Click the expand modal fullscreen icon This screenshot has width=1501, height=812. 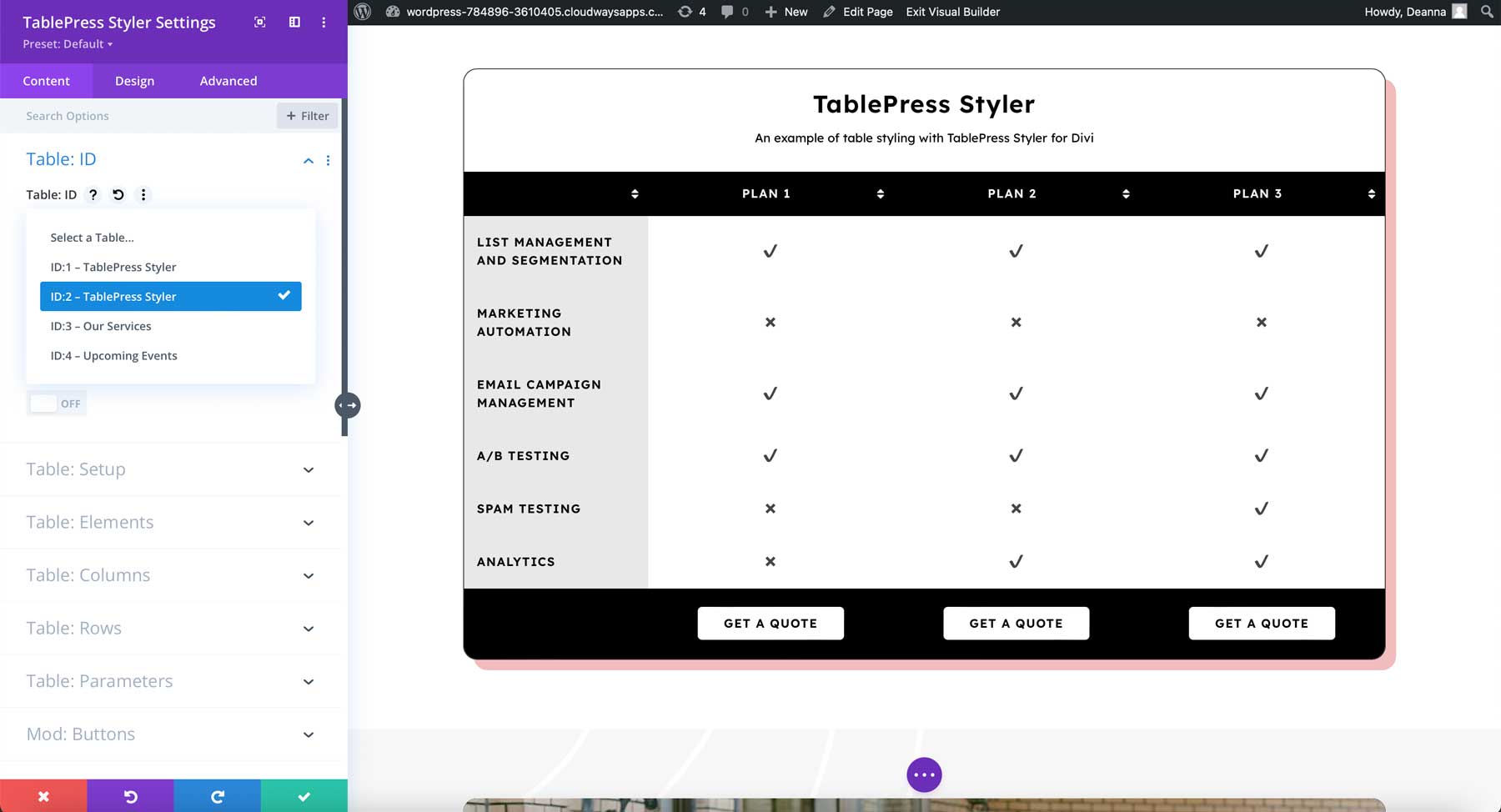(x=260, y=23)
